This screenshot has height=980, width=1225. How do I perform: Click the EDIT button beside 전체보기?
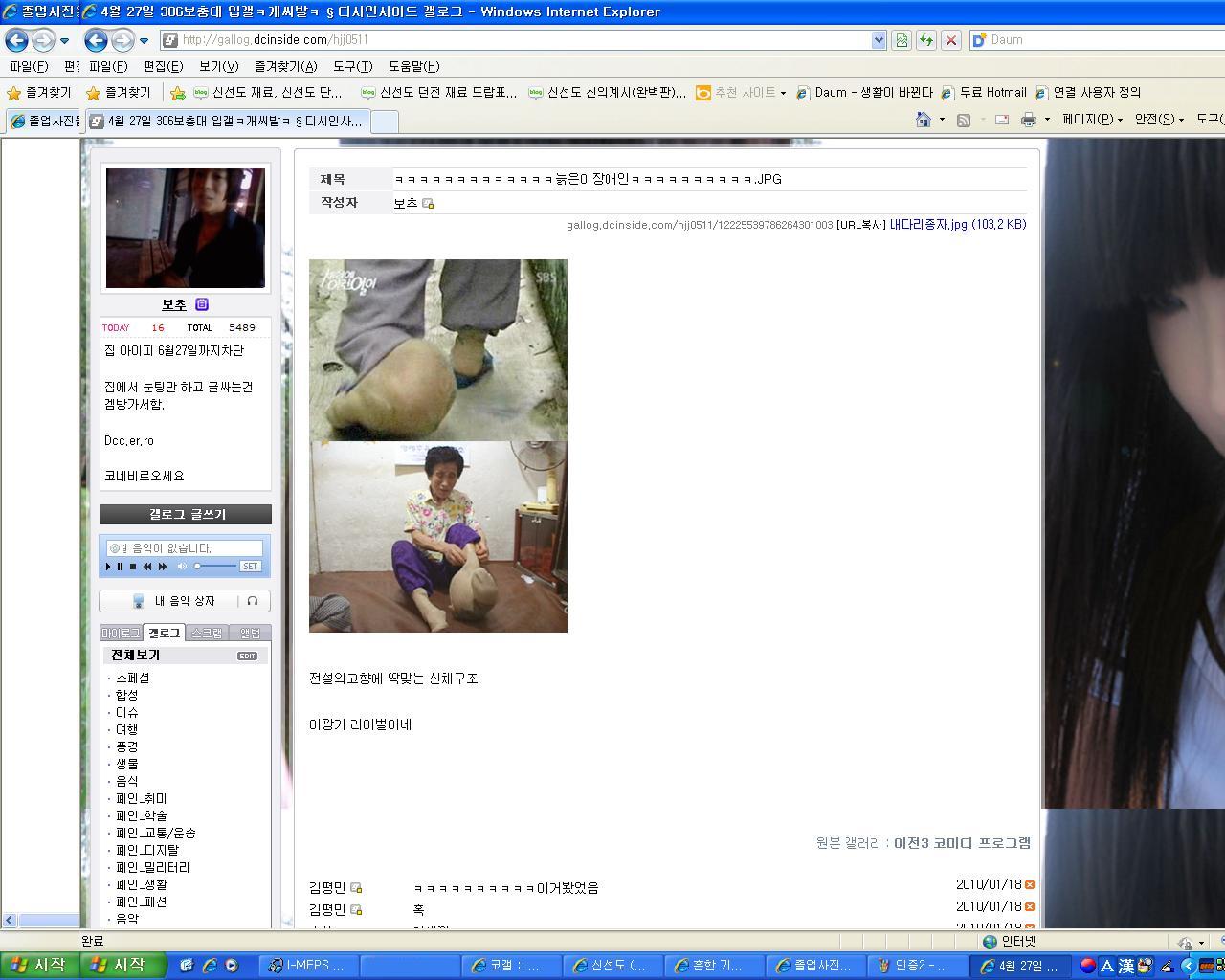[x=247, y=657]
